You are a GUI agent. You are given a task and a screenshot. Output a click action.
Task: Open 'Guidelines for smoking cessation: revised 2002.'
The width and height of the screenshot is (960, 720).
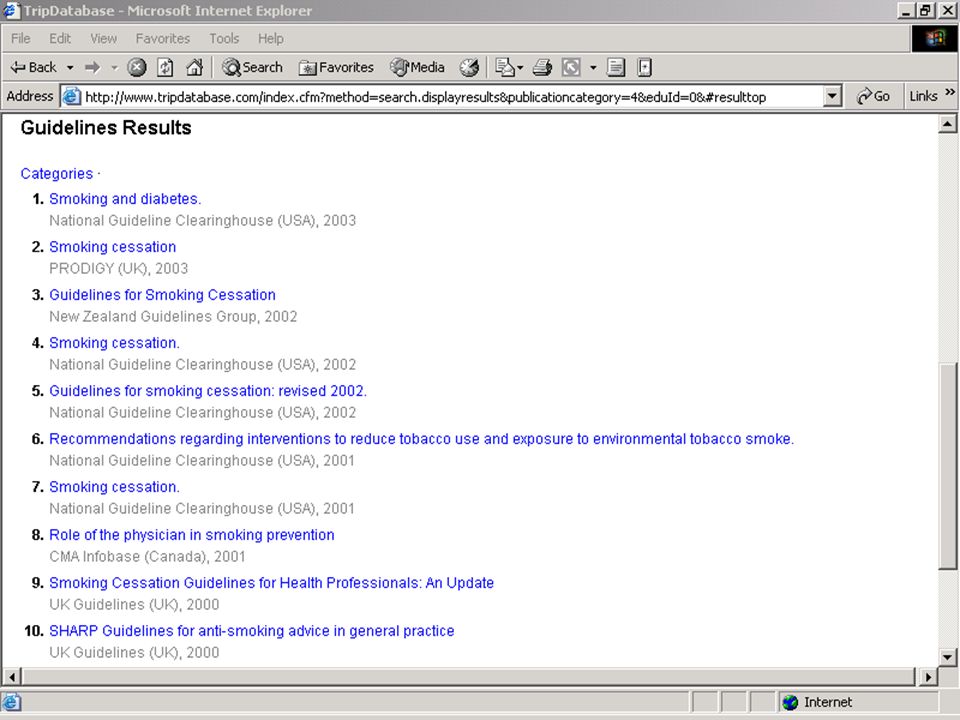pos(208,391)
